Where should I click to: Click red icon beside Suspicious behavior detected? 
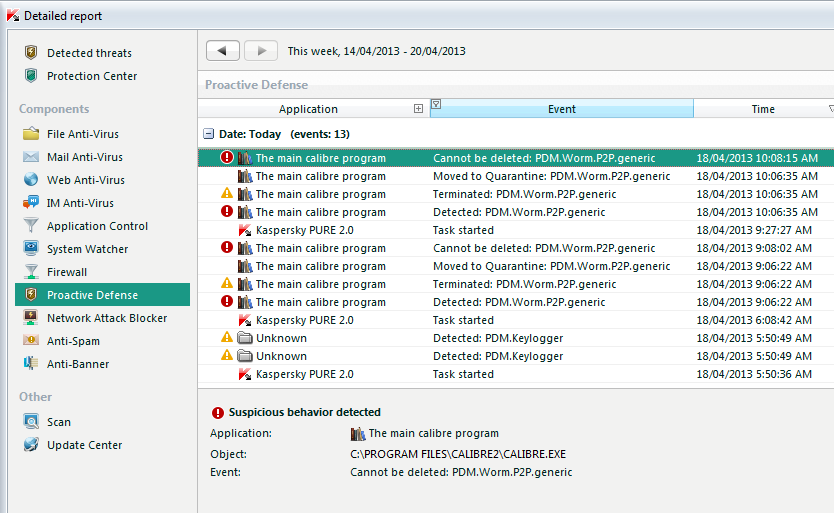[x=218, y=412]
